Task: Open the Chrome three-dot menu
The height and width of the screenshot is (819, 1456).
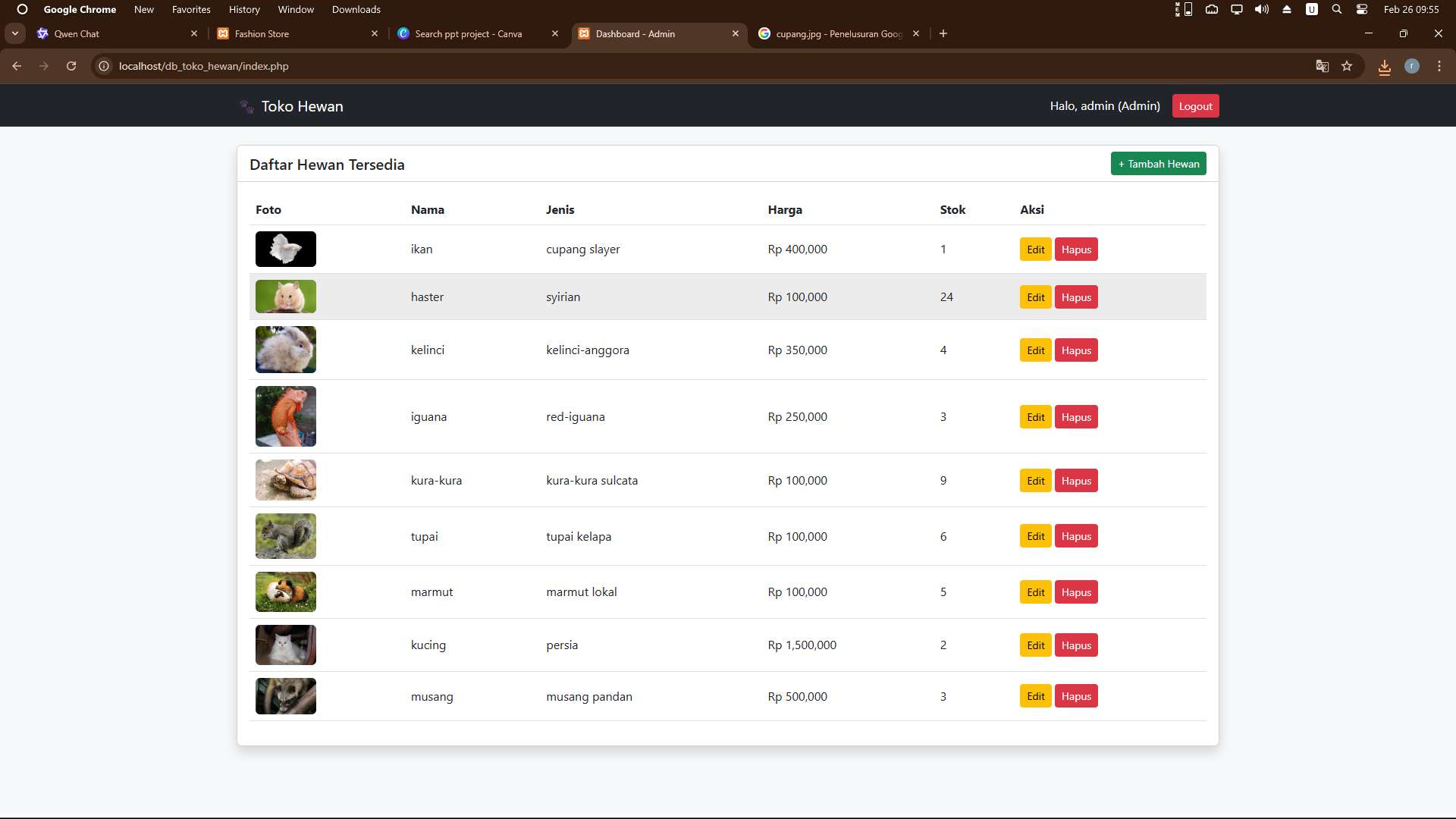Action: pyautogui.click(x=1439, y=66)
